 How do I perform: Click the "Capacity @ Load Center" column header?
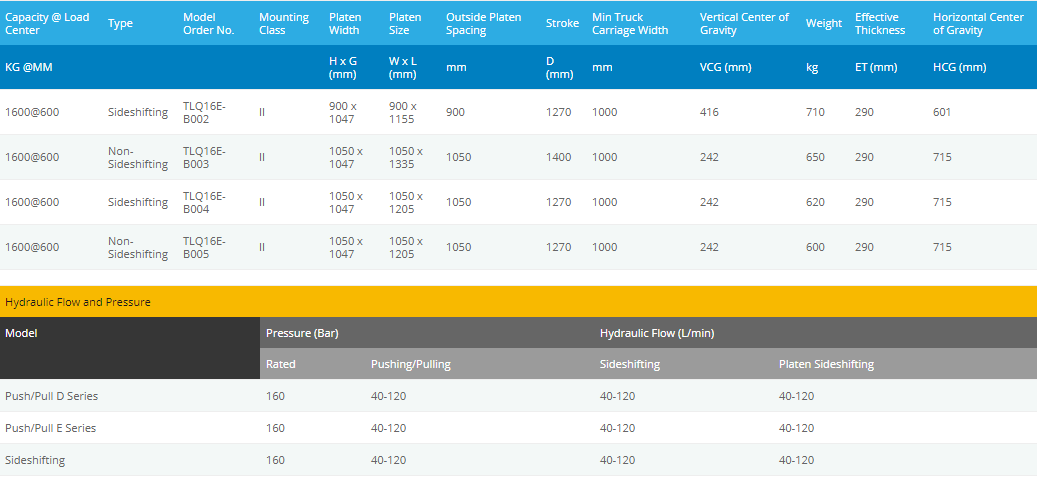[47, 24]
